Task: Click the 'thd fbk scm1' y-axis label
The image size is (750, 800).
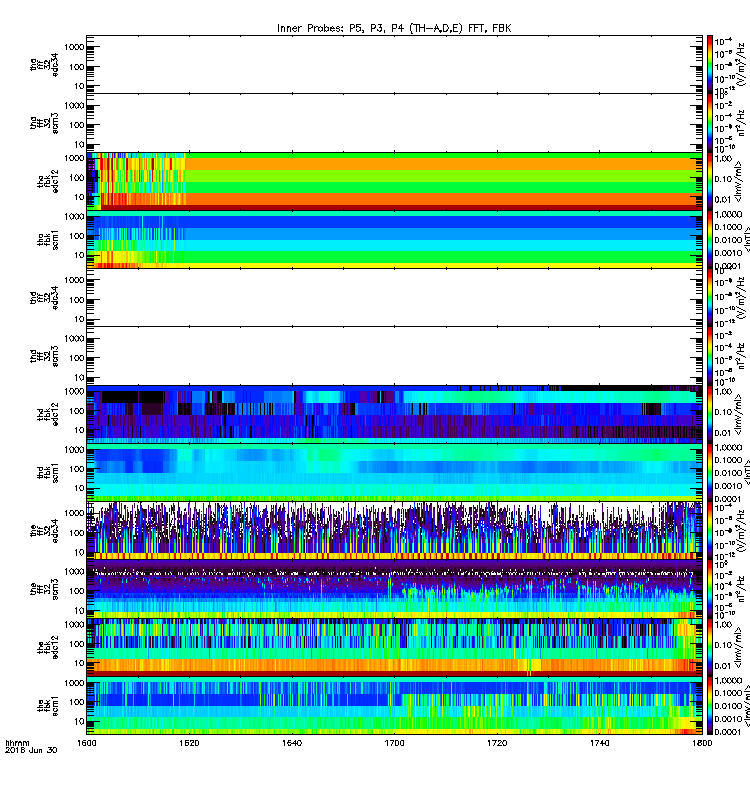Action: (x=48, y=472)
